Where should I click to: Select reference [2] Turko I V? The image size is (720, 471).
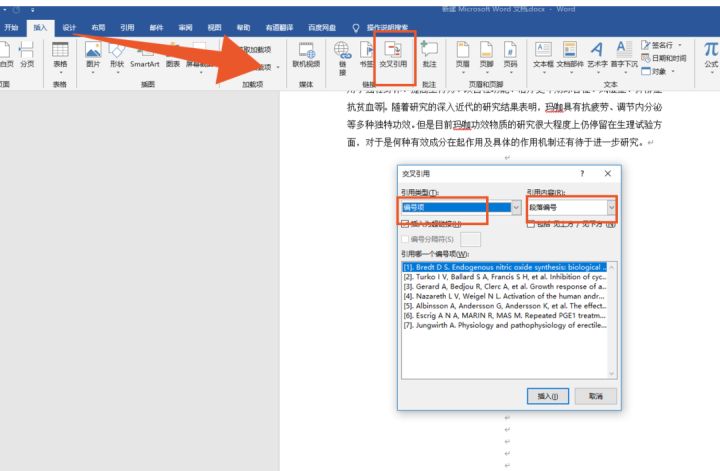[x=505, y=277]
